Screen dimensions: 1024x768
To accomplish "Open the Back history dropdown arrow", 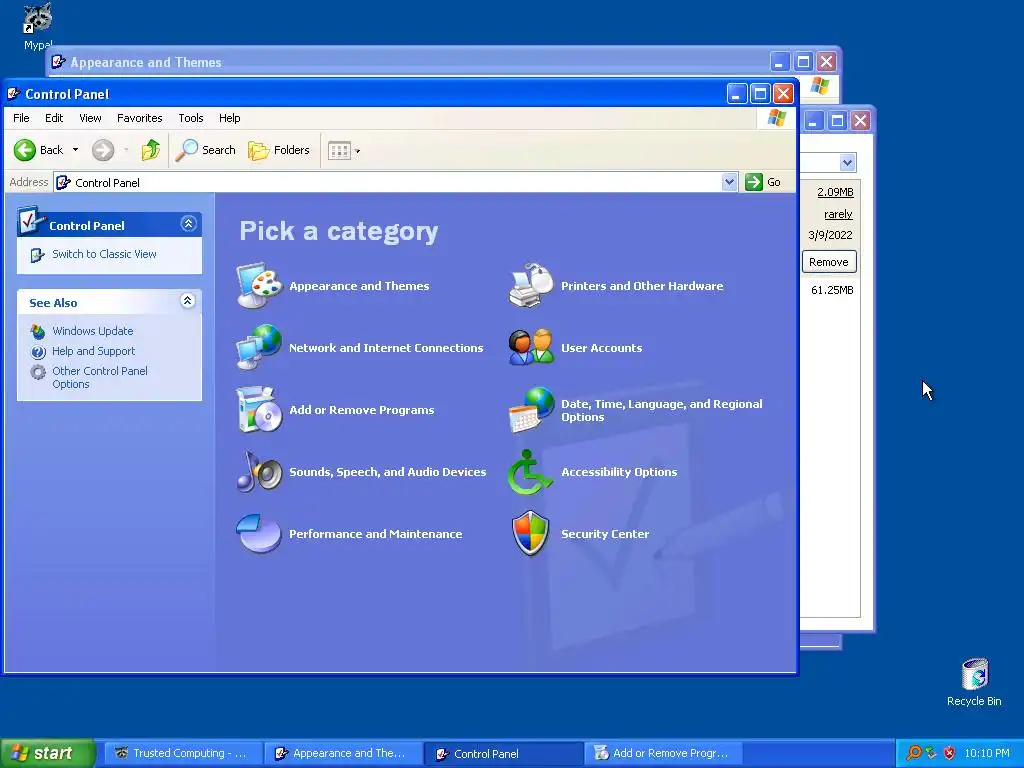I will [75, 150].
